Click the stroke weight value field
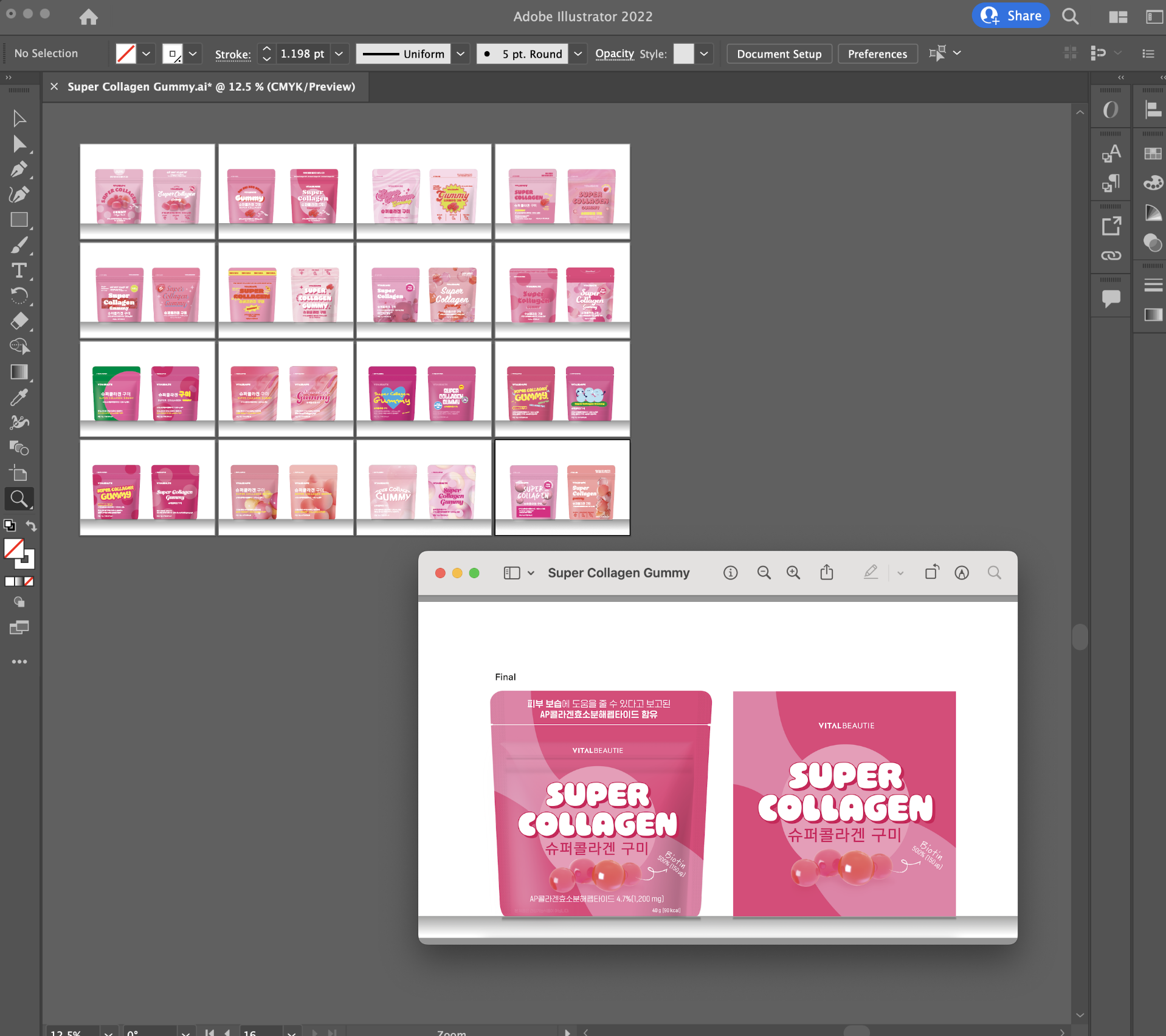The width and height of the screenshot is (1166, 1036). [x=302, y=54]
